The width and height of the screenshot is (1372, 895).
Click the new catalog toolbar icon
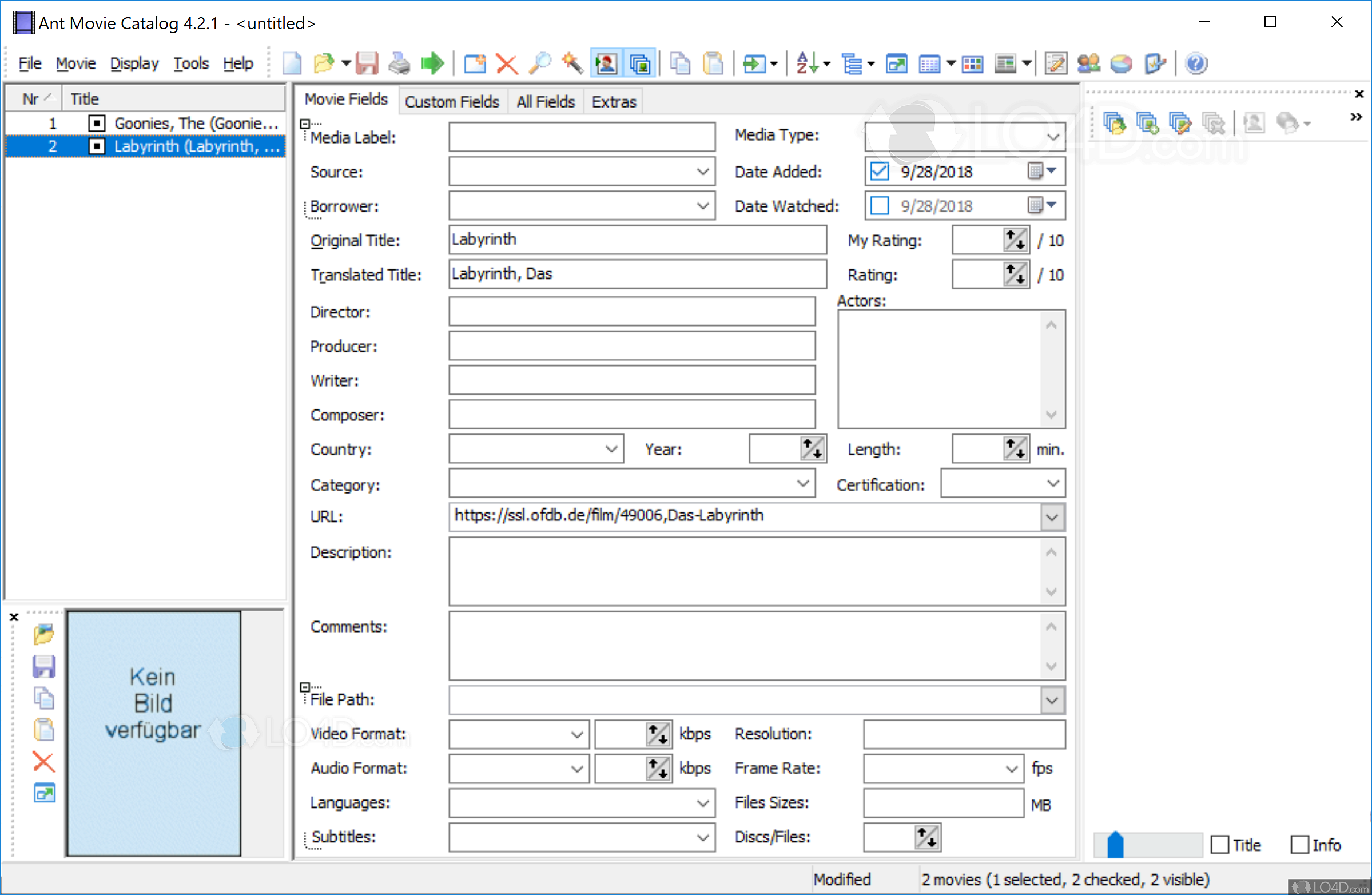[292, 63]
